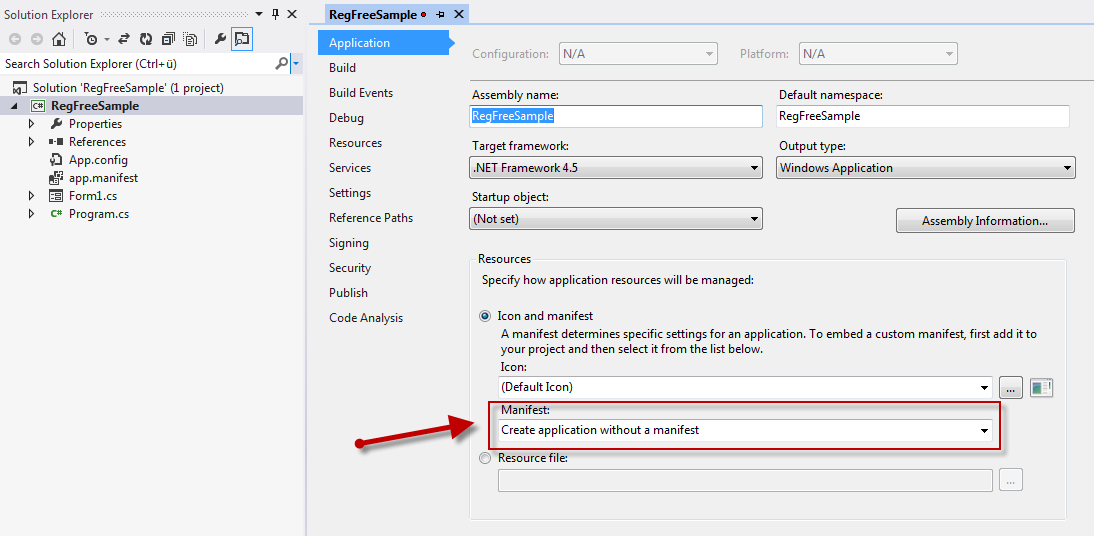The width and height of the screenshot is (1094, 536).
Task: Go to the Services page
Action: point(350,168)
